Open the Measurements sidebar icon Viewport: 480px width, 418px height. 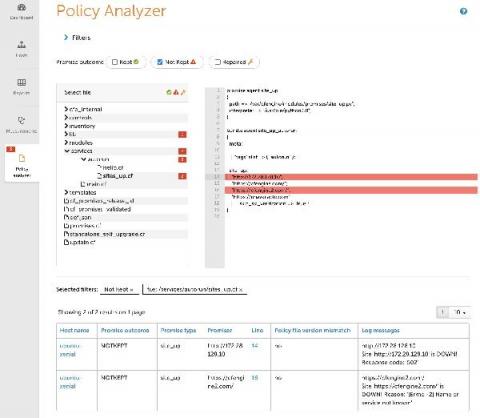tap(21, 125)
